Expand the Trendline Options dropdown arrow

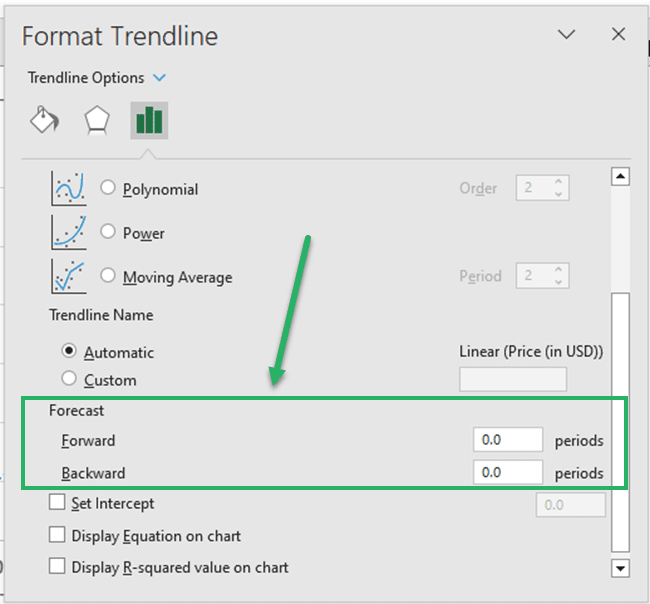159,78
